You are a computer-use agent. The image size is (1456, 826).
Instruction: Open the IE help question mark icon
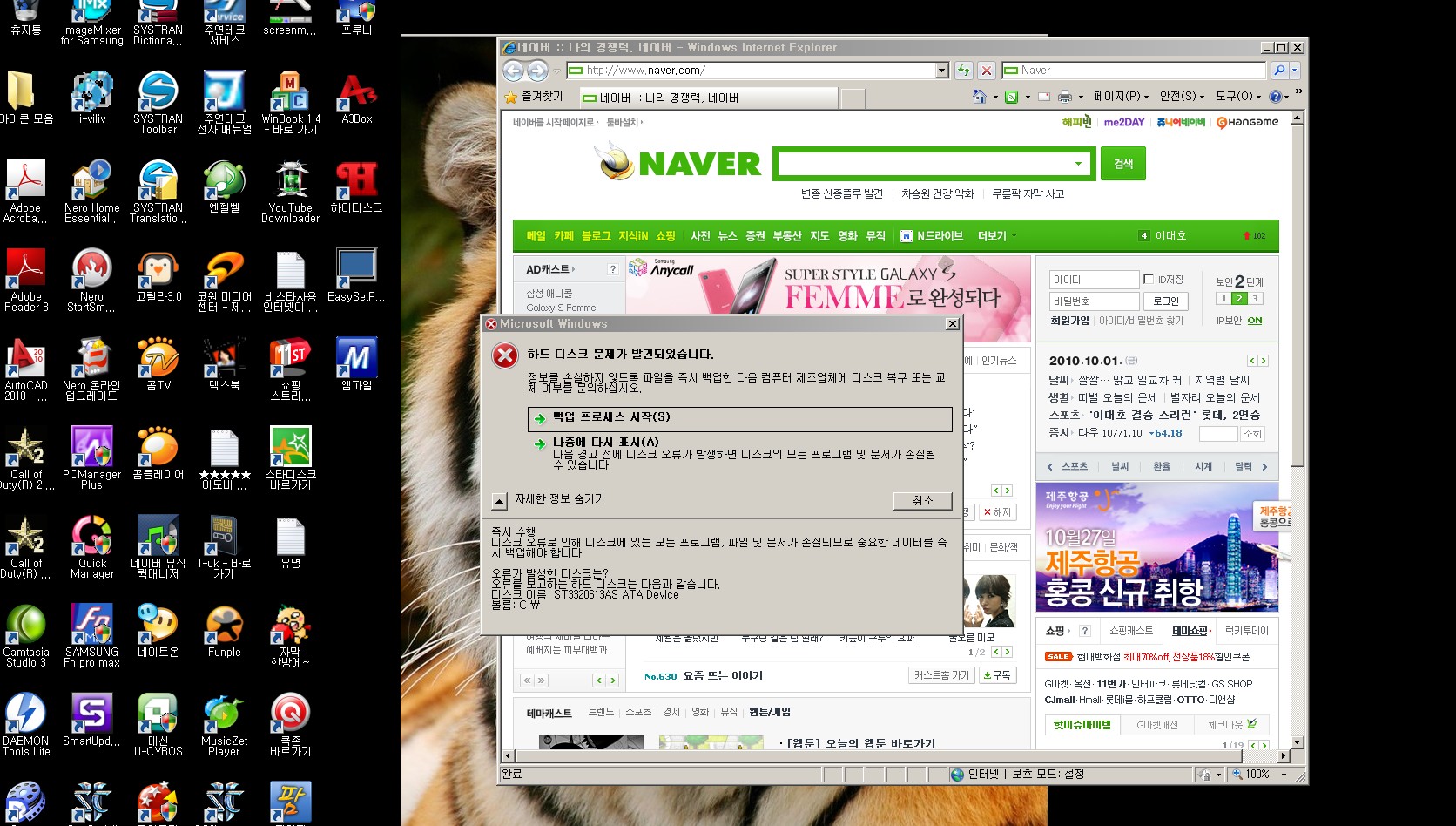click(1275, 97)
